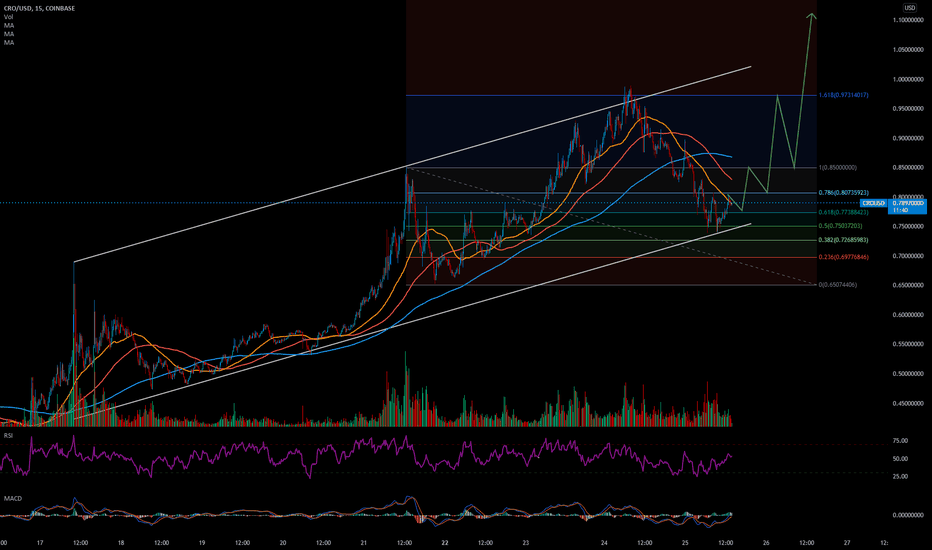Click 0.55000000 on the price axis
932x550 pixels.
click(908, 344)
